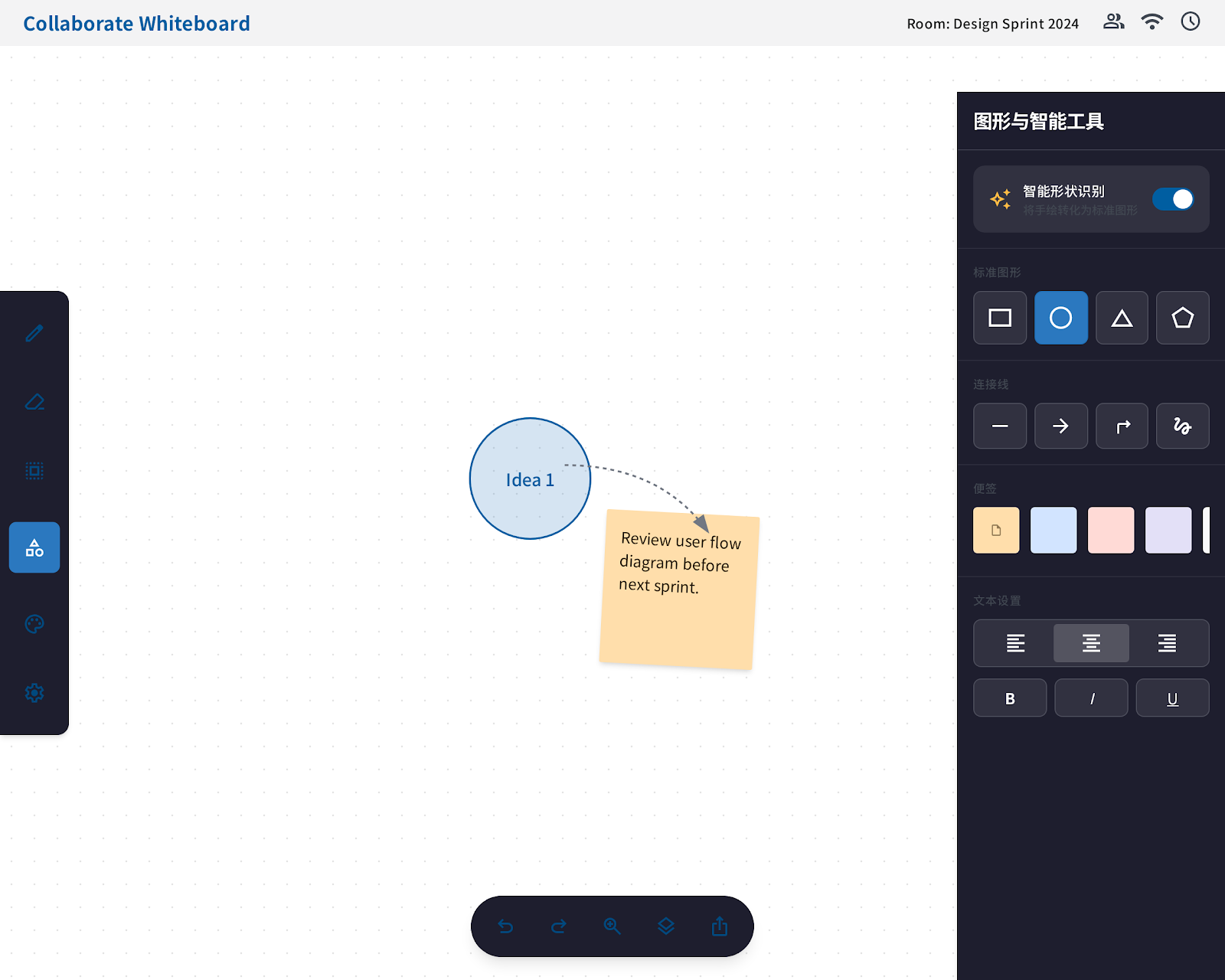Toggle smart shape recognition switch
The image size is (1225, 980).
1173,199
